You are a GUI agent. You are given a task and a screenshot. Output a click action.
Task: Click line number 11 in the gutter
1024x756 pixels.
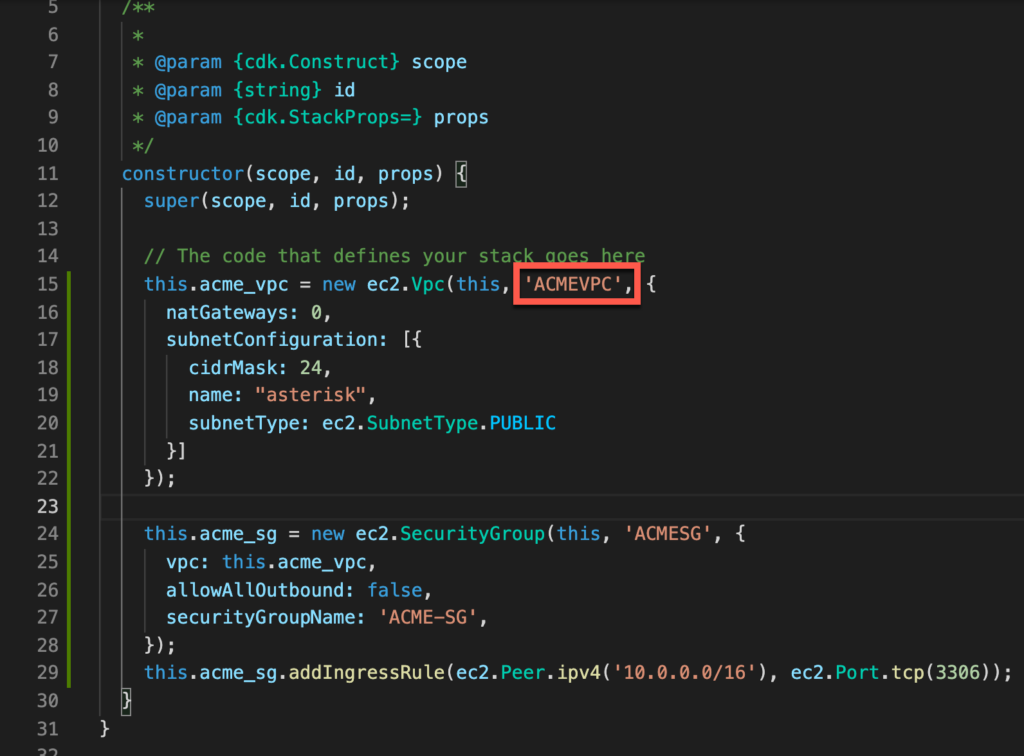point(48,174)
